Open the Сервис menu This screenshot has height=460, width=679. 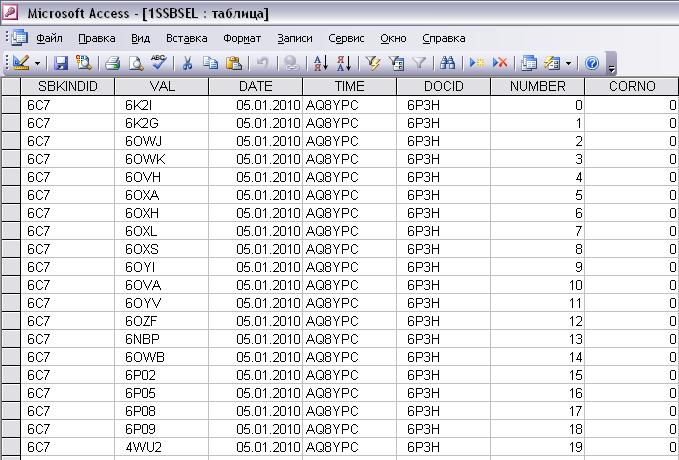tap(346, 38)
